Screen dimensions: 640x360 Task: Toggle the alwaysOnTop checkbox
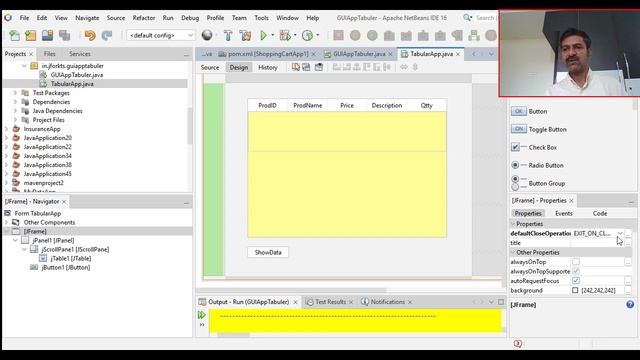coord(576,262)
